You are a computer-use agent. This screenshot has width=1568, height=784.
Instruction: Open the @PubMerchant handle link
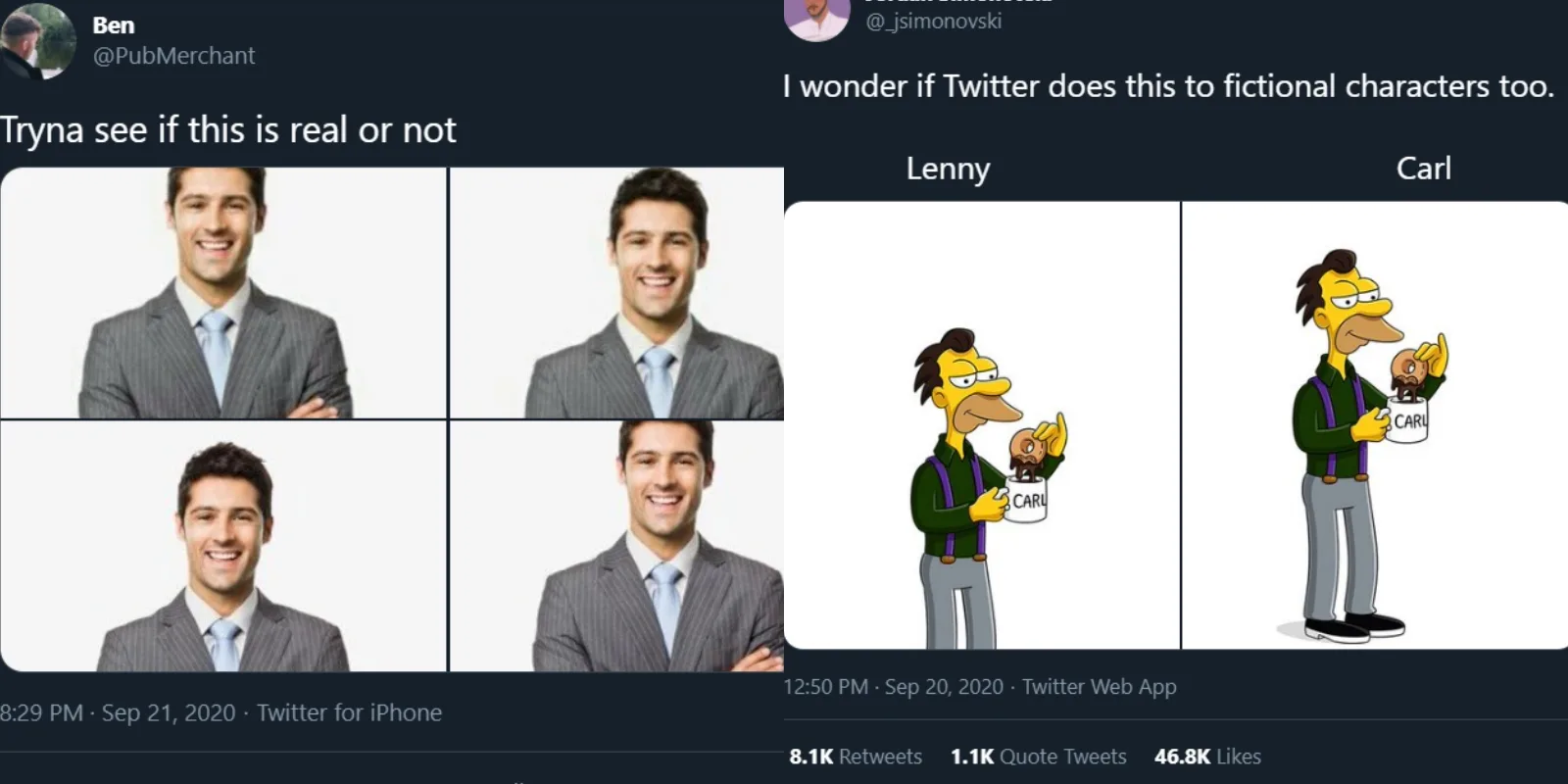pyautogui.click(x=173, y=56)
